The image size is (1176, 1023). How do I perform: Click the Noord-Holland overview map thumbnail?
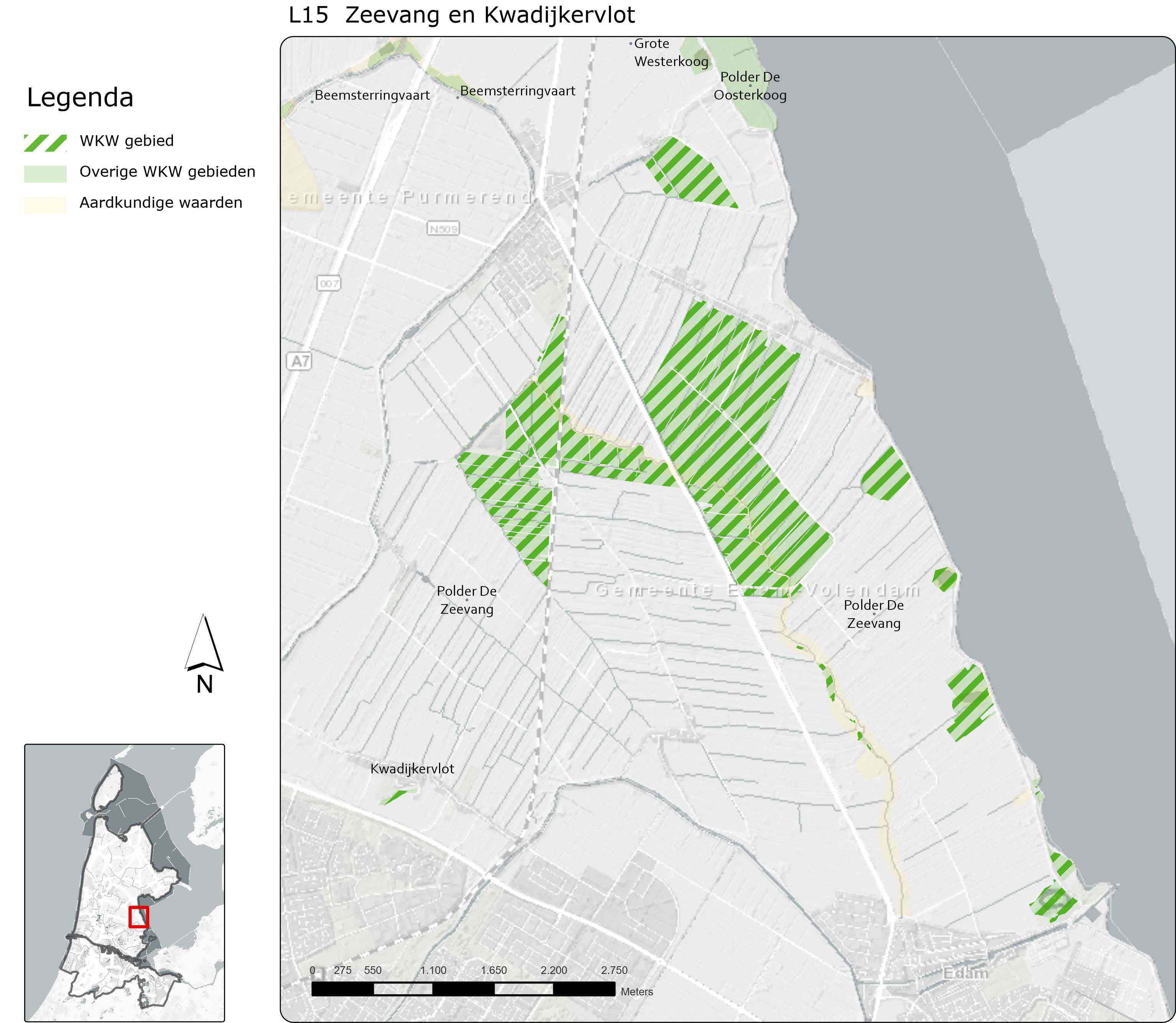pyautogui.click(x=125, y=882)
